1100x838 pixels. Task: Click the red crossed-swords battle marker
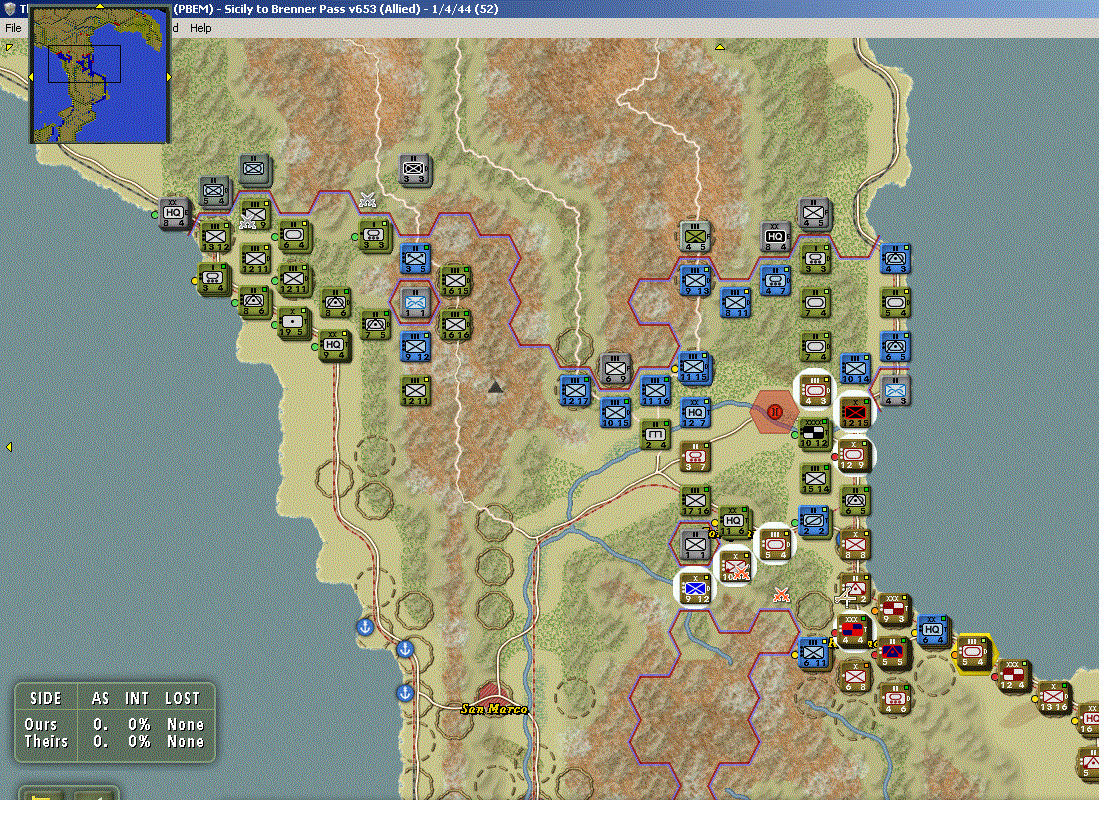tap(781, 595)
